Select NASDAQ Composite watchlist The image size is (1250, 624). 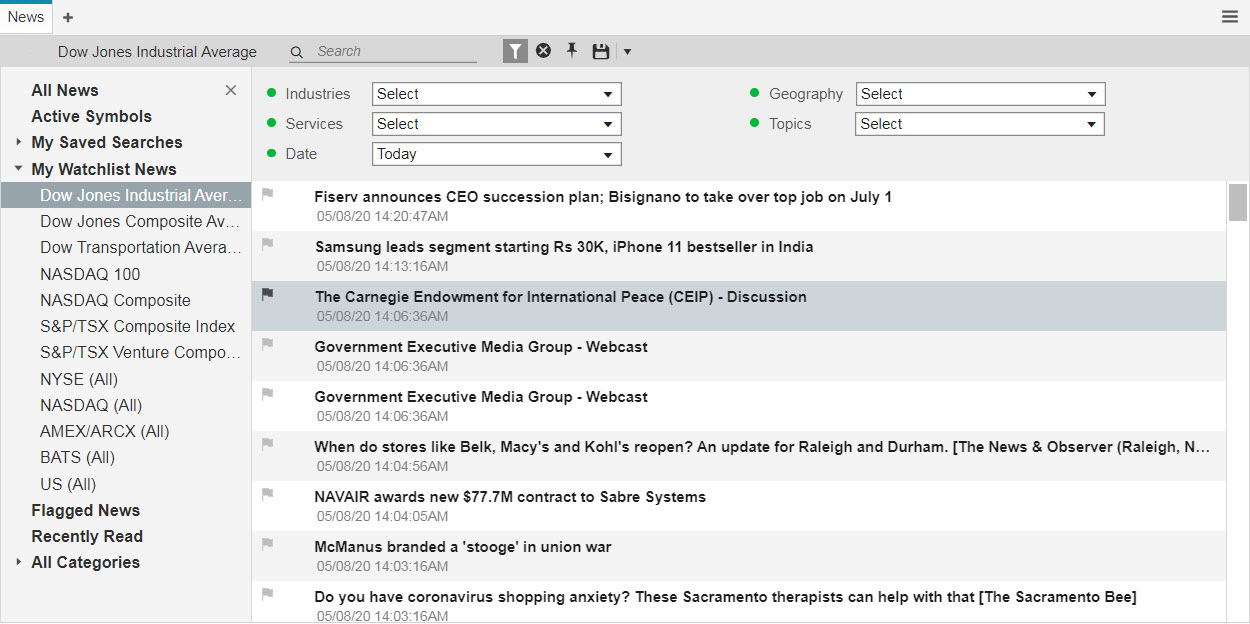click(115, 300)
